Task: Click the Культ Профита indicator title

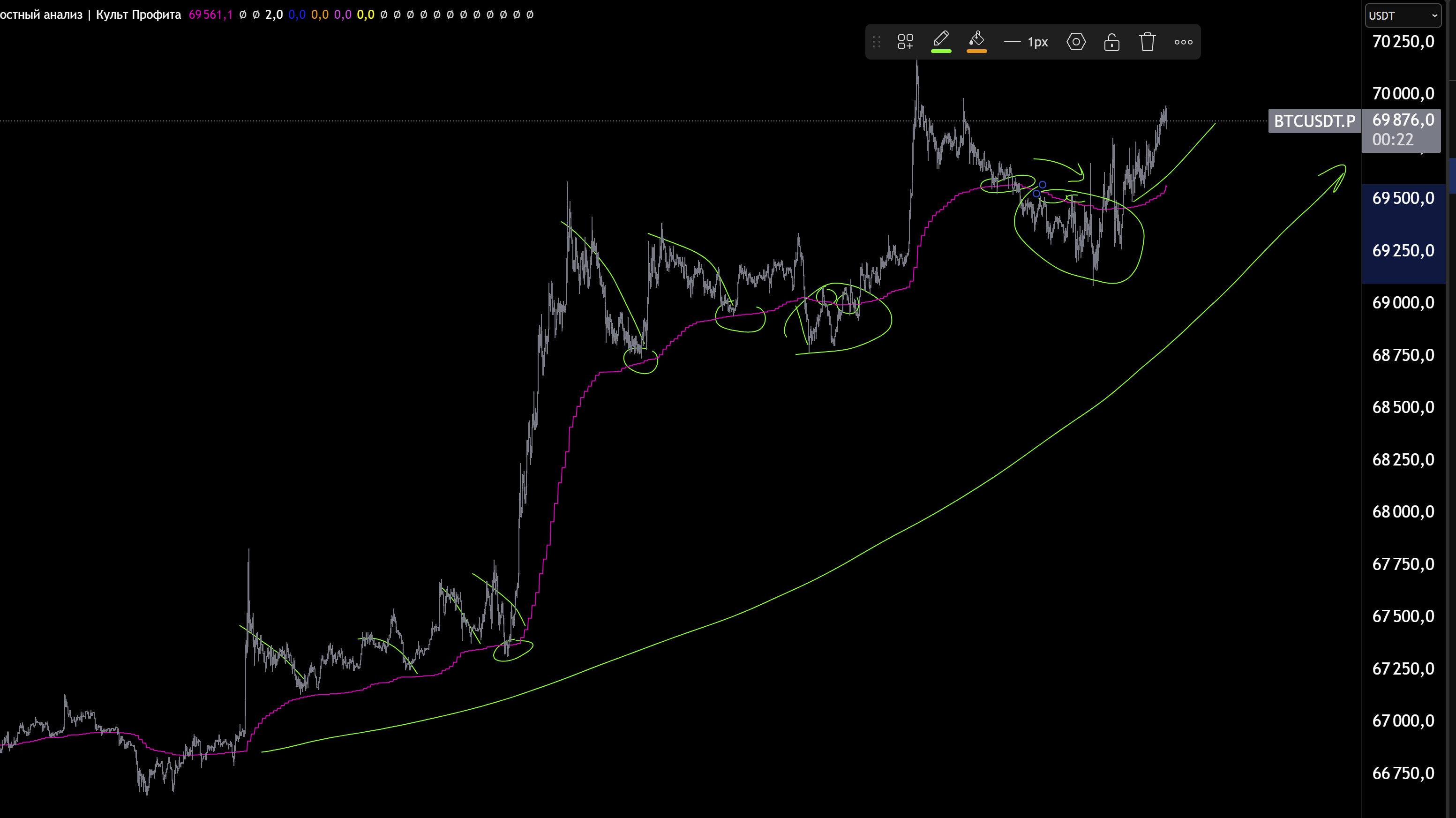Action: point(138,15)
